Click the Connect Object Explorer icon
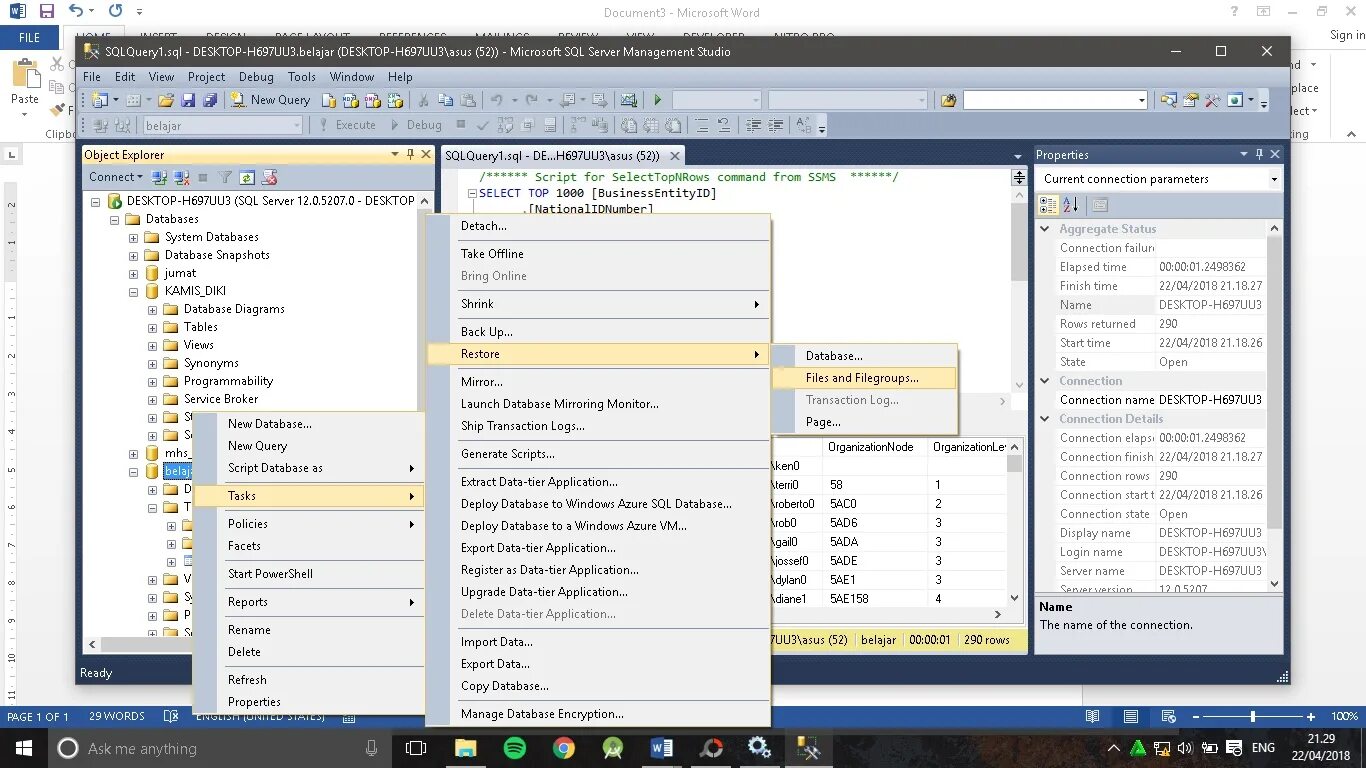Screen dimensions: 1366x768 click(x=159, y=177)
